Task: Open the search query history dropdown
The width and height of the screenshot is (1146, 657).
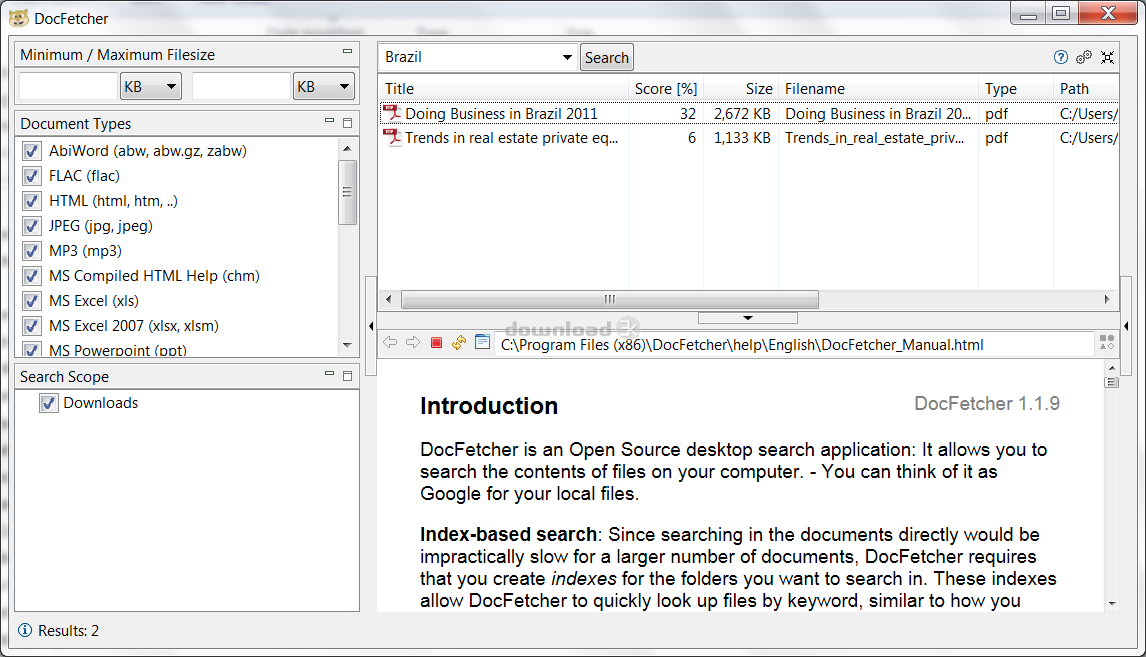Action: tap(567, 58)
